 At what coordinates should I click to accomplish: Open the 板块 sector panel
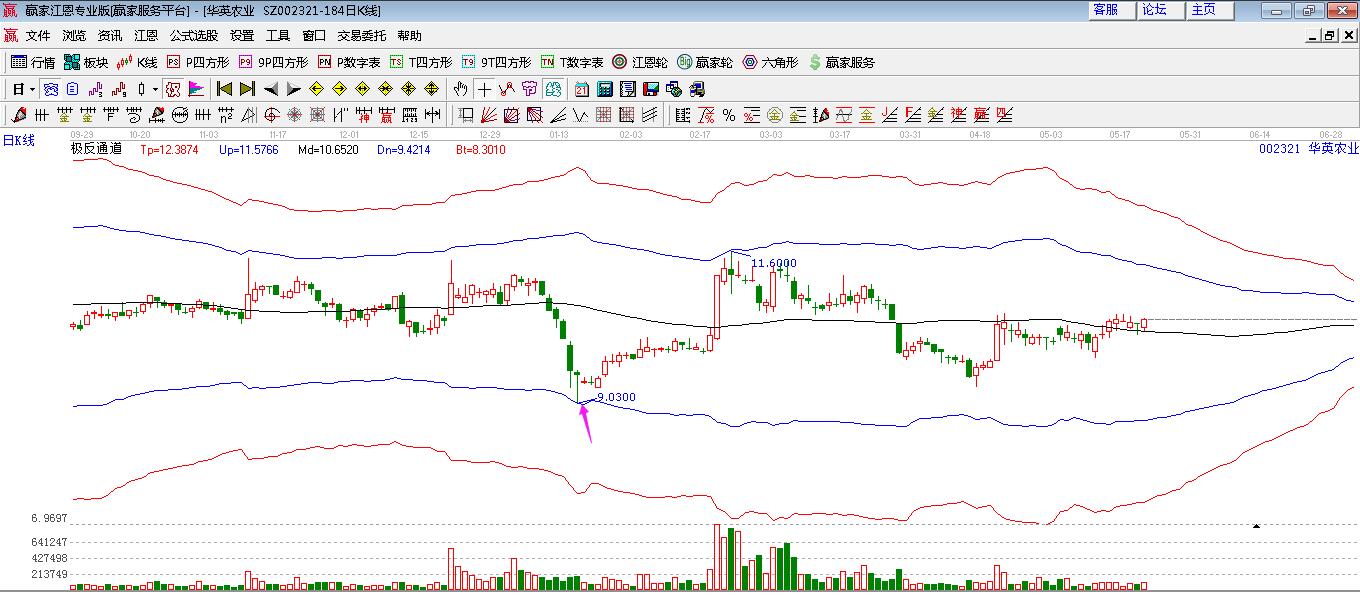coord(86,62)
